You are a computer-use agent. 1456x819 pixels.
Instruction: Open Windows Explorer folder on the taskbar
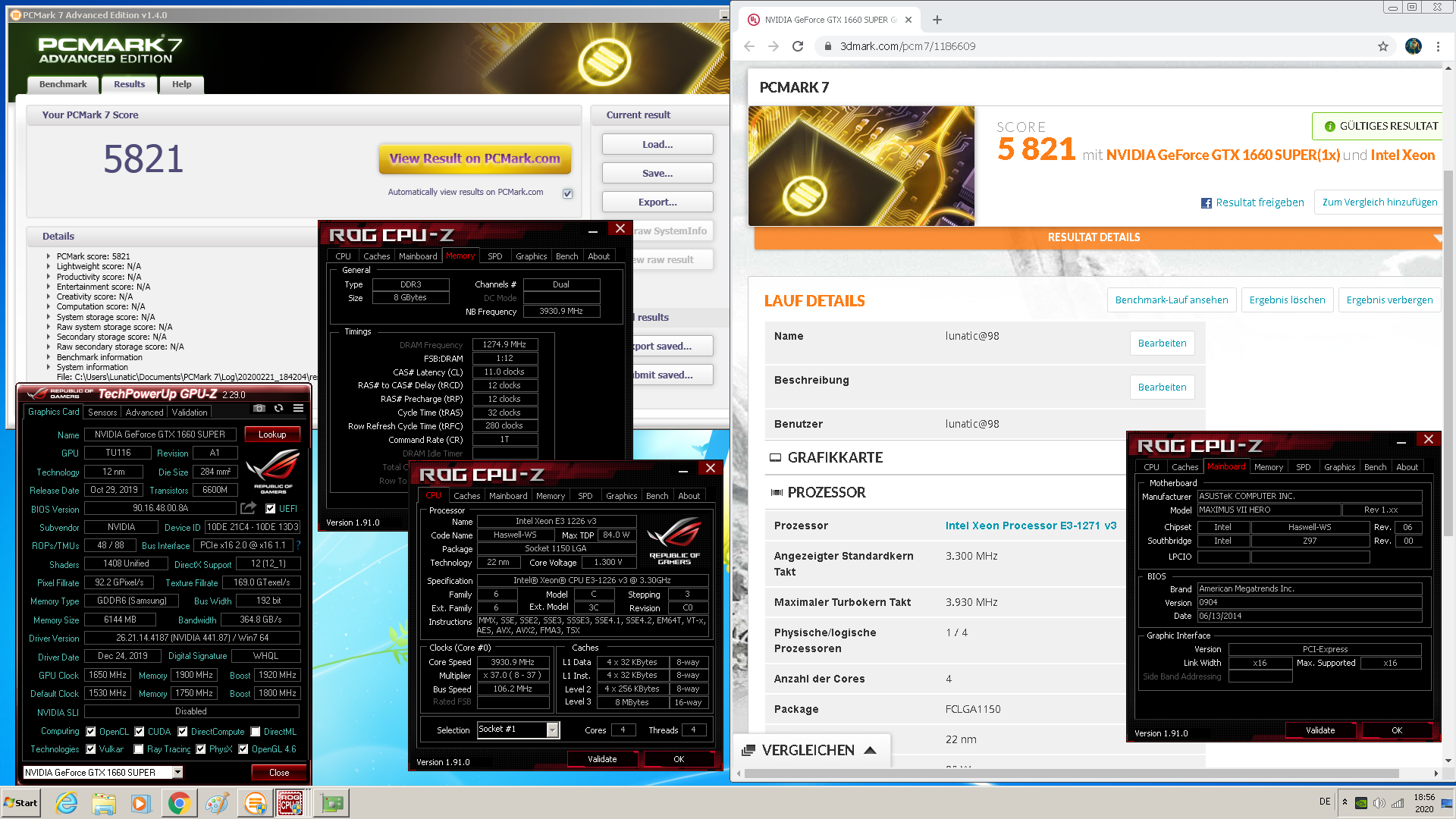(x=104, y=803)
